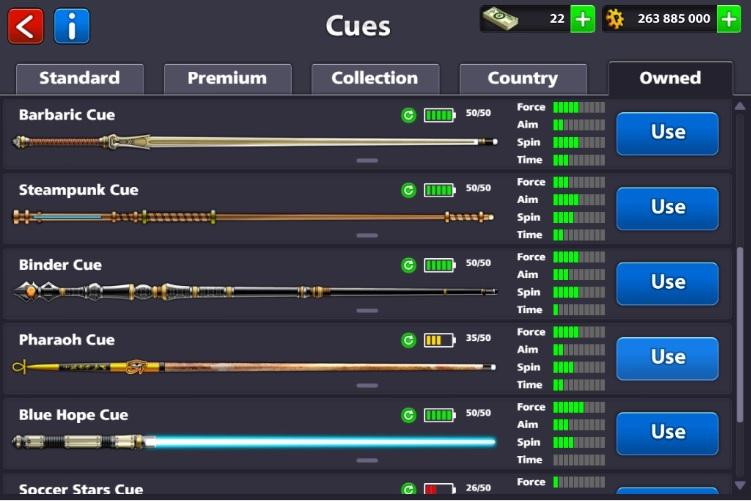
Task: Equip the Binder Cue
Action: [x=667, y=284]
